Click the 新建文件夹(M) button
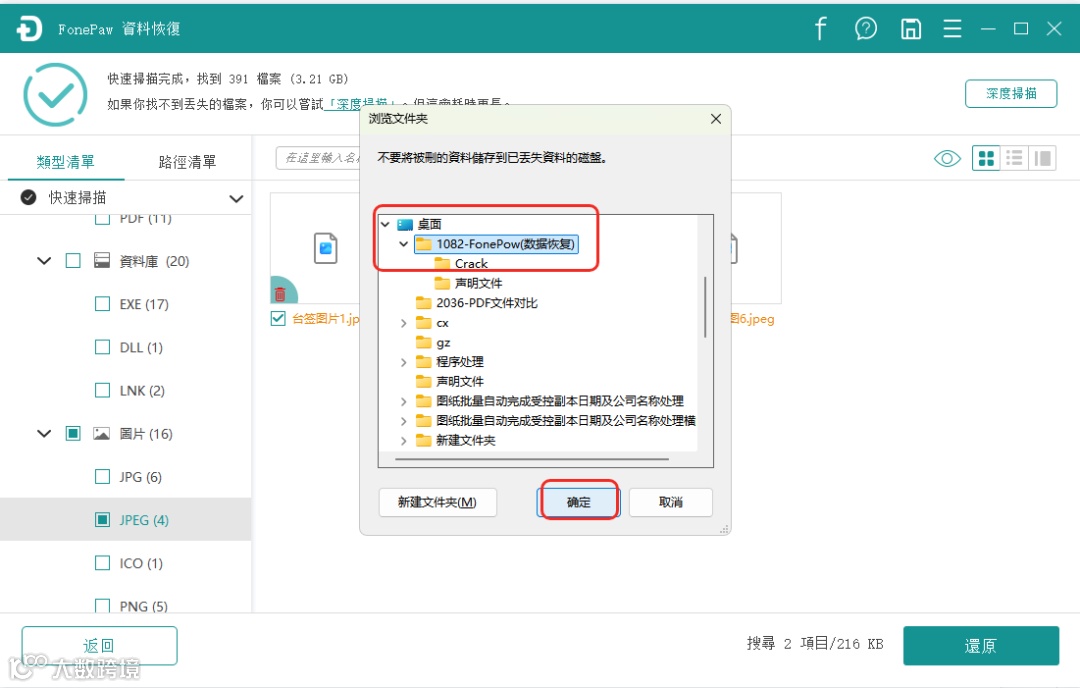Viewport: 1080px width, 688px height. [437, 502]
